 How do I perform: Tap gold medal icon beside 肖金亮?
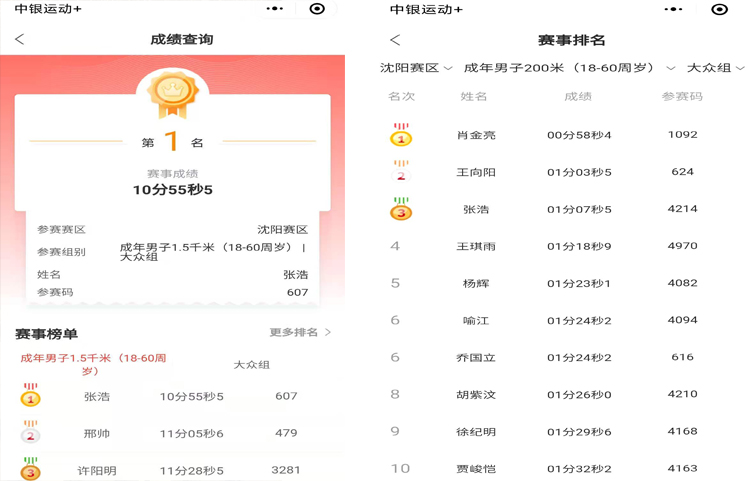pos(401,135)
